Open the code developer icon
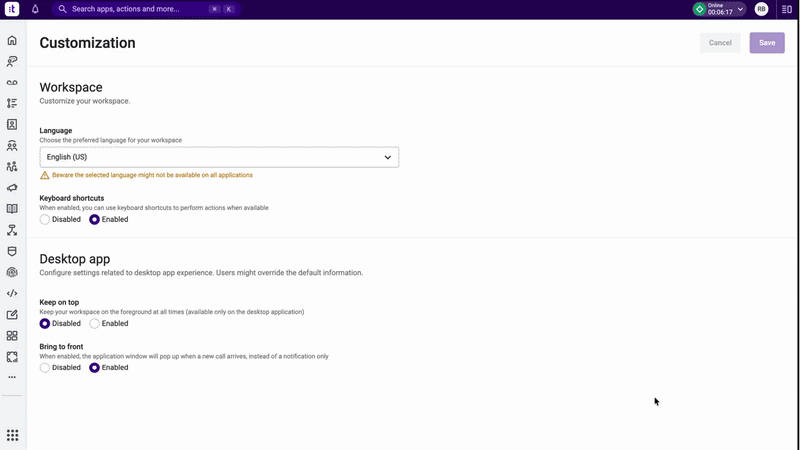The height and width of the screenshot is (450, 800). 12,293
